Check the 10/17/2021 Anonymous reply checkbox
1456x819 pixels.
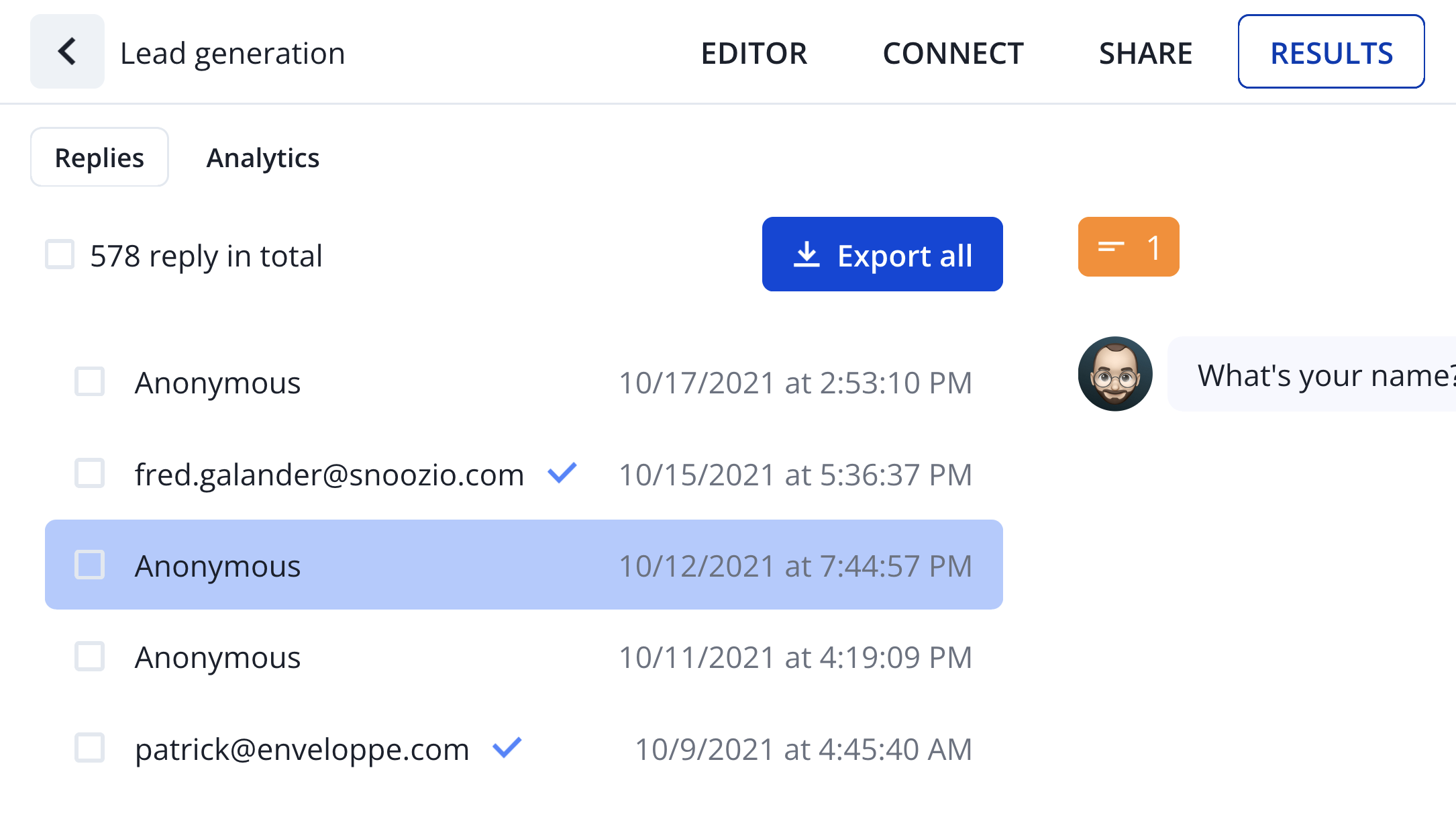click(x=89, y=381)
